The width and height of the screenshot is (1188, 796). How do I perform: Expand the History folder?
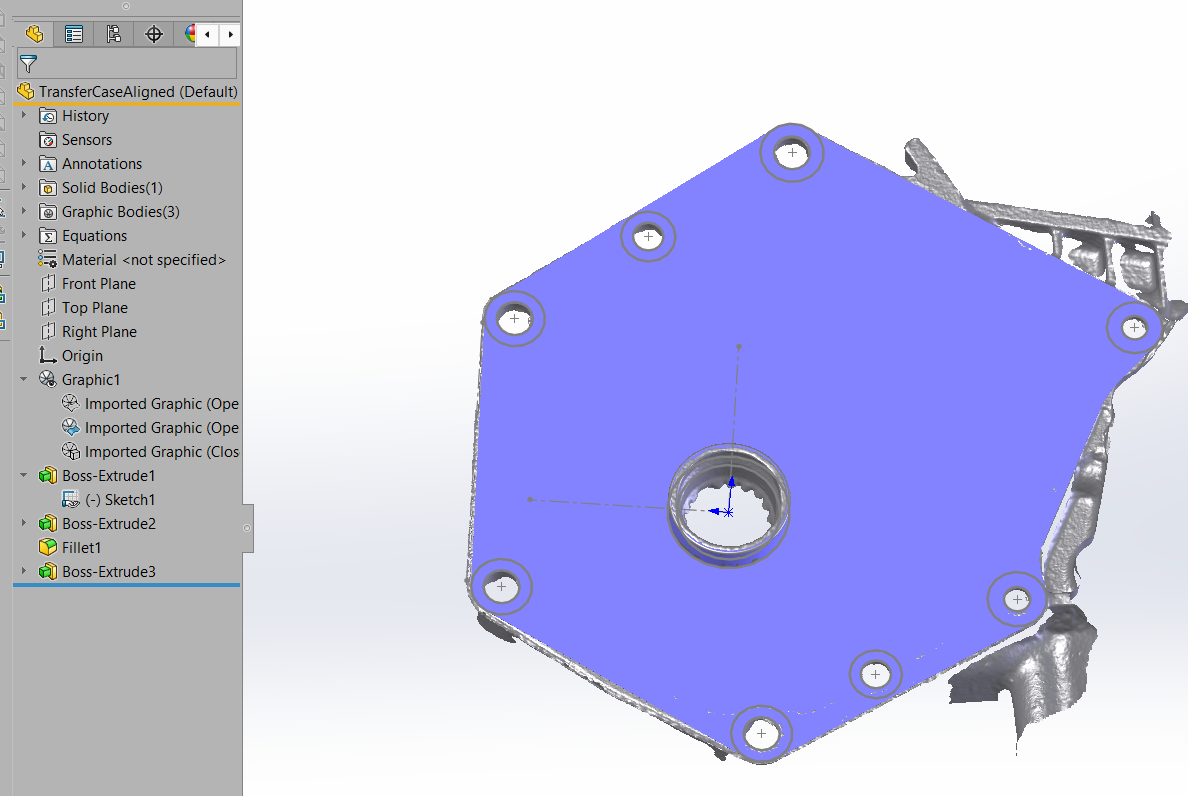(24, 116)
